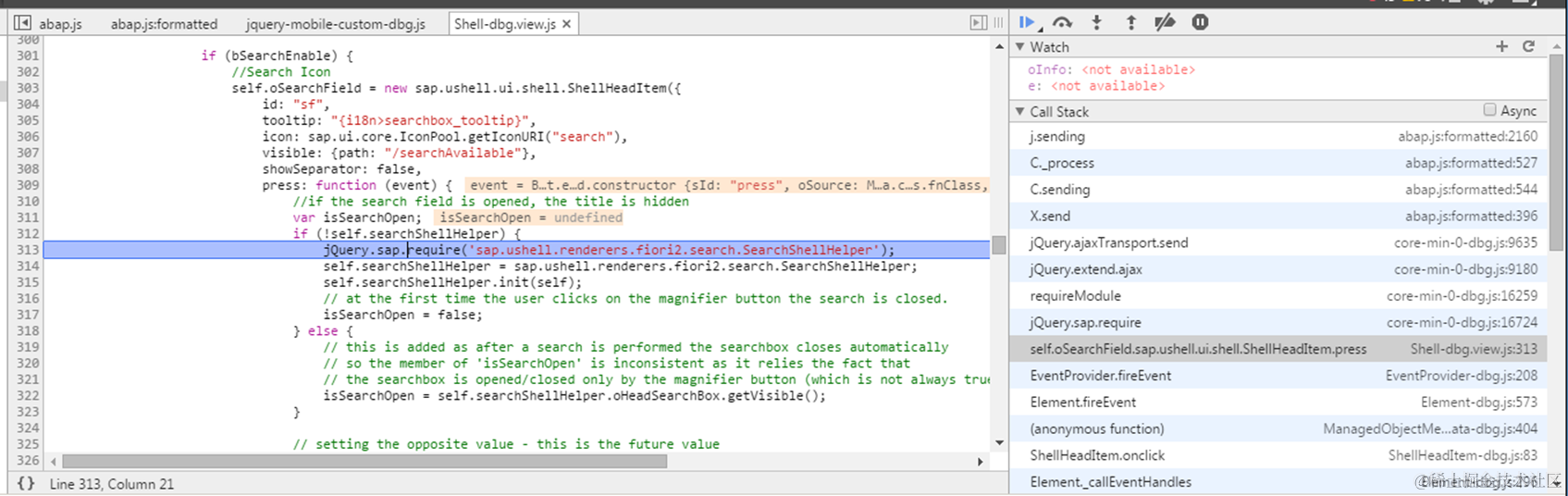
Task: Toggle the debugger sidebar pane icon
Action: tap(979, 22)
